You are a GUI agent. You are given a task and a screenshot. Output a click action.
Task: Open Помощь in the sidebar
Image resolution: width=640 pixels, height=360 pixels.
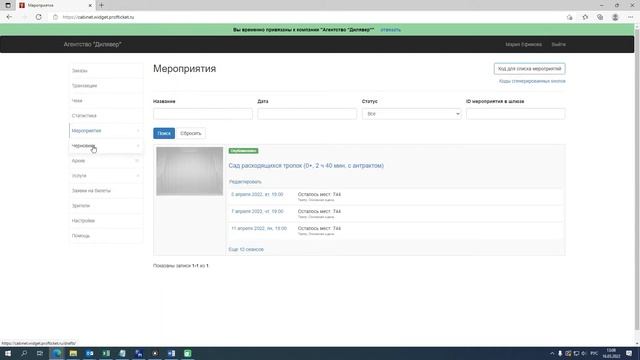coord(106,236)
